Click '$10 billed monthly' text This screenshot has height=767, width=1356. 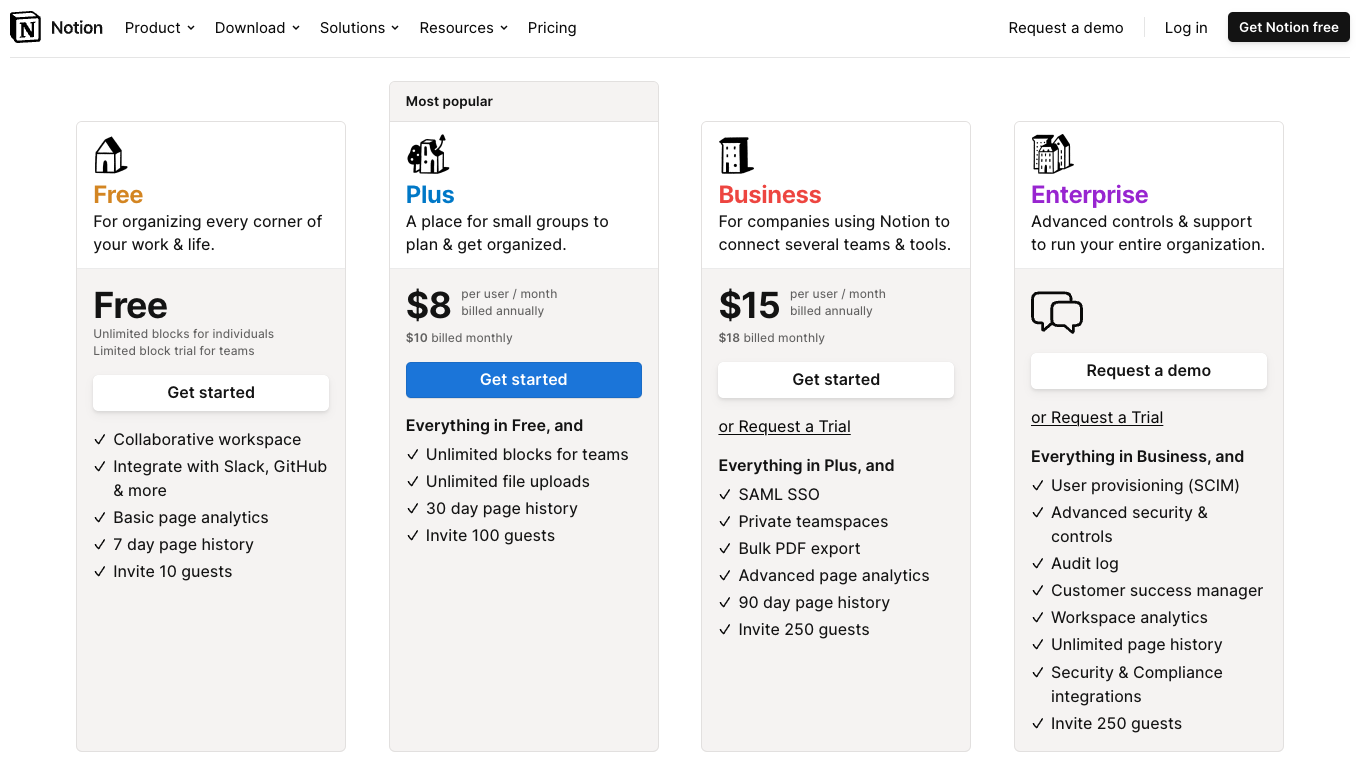(459, 338)
